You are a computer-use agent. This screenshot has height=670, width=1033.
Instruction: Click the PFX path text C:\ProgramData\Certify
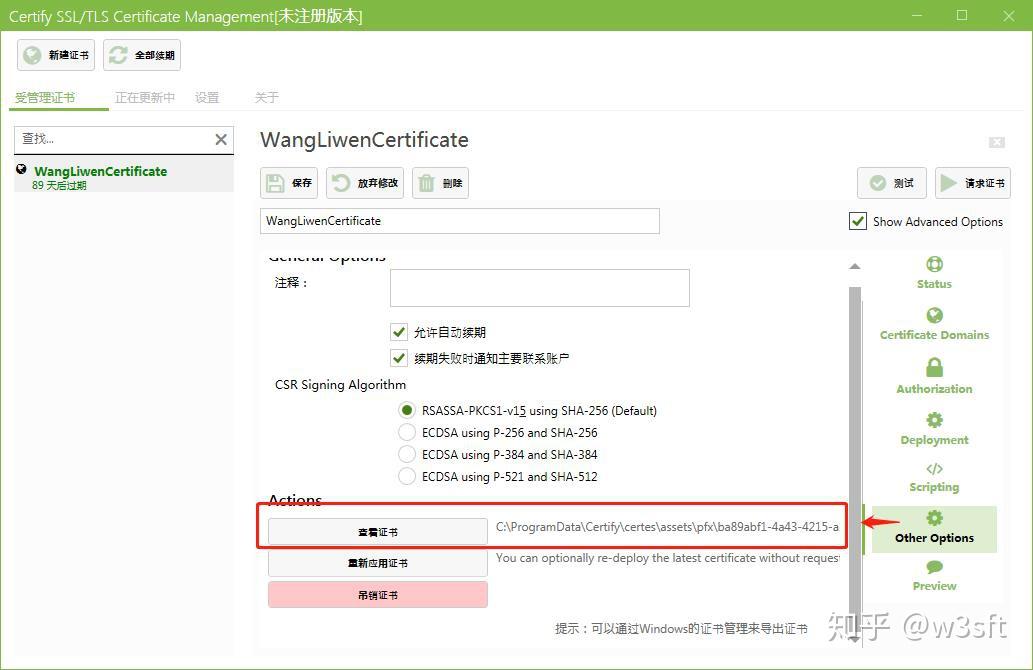[x=667, y=526]
